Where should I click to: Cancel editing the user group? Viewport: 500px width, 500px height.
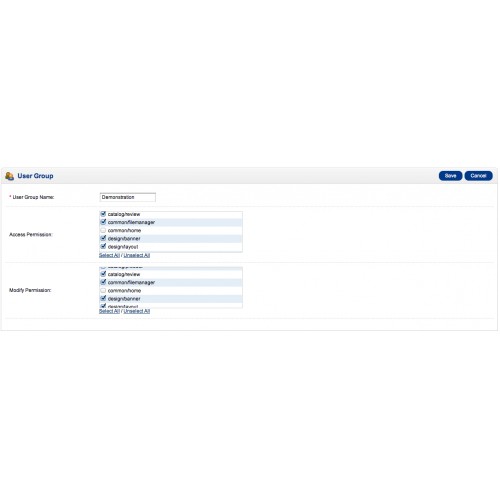[478, 176]
